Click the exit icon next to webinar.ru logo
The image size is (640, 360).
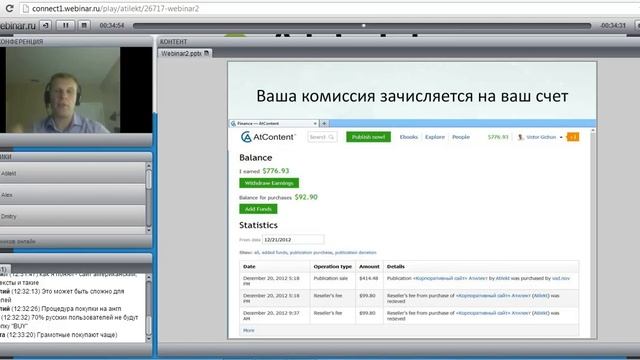(46, 25)
